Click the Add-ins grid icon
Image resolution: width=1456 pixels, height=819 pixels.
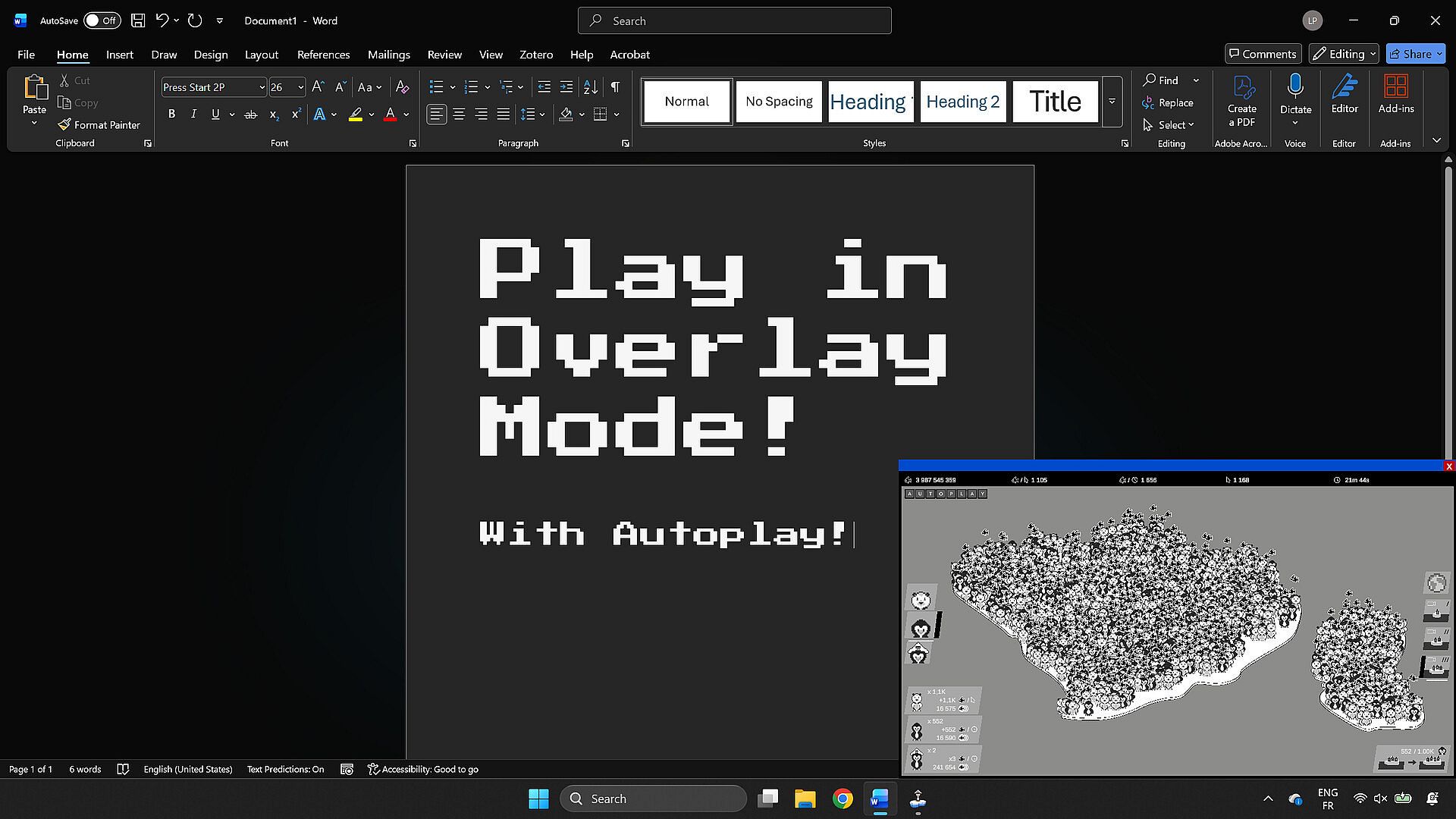click(1395, 87)
